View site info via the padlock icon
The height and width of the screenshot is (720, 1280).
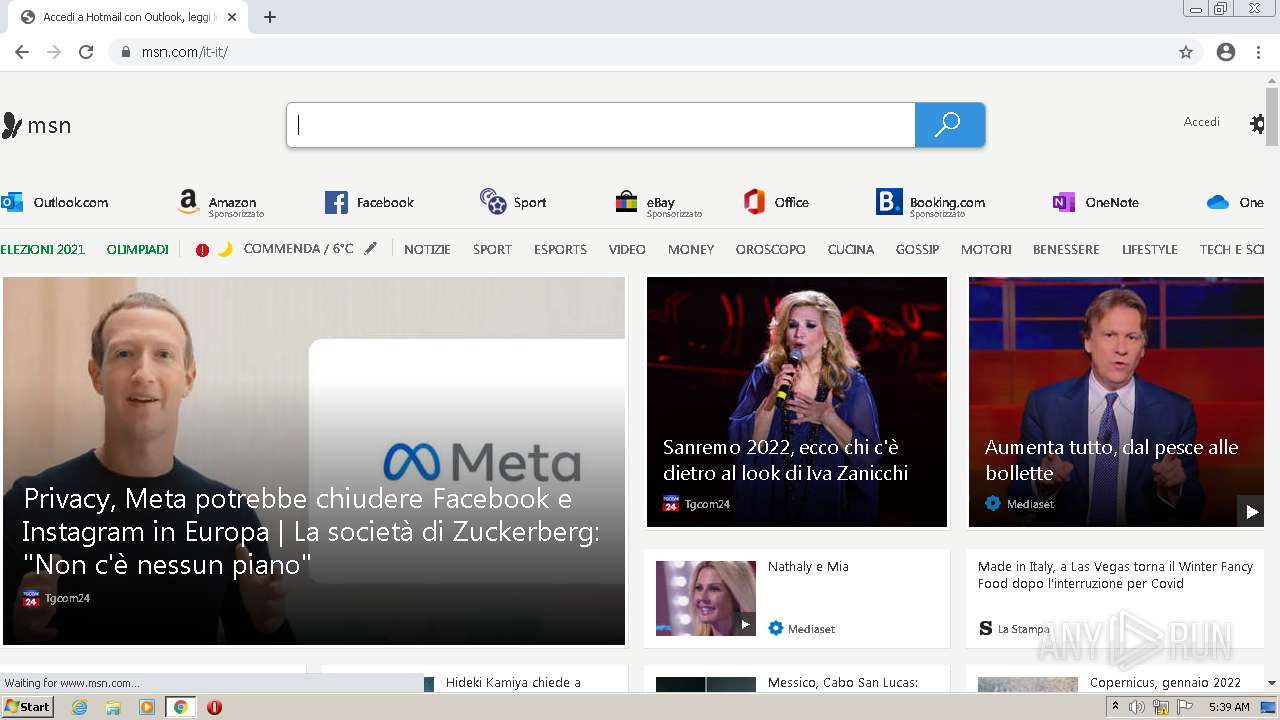[x=126, y=52]
